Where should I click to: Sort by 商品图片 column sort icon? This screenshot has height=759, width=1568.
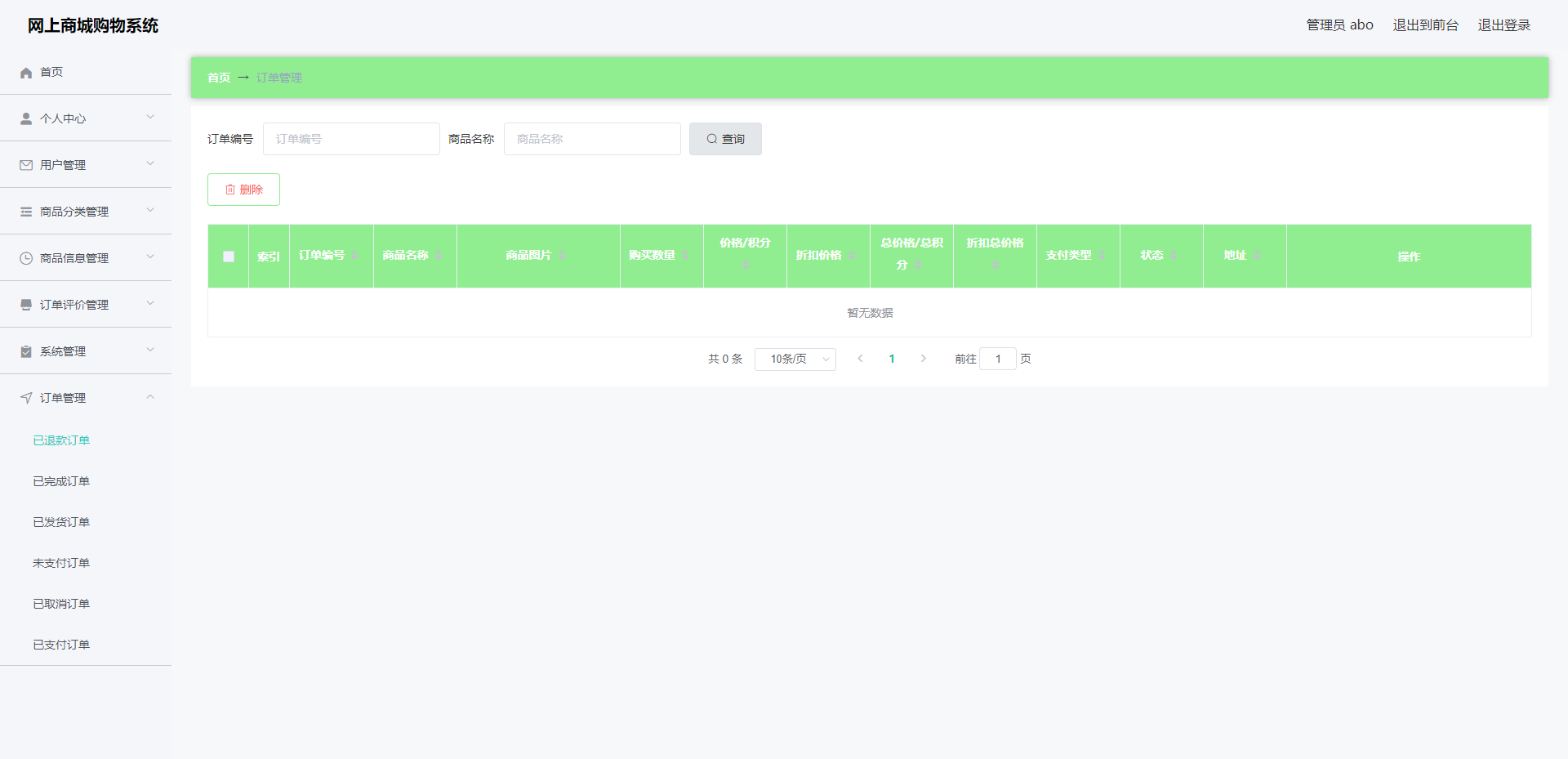click(x=562, y=256)
